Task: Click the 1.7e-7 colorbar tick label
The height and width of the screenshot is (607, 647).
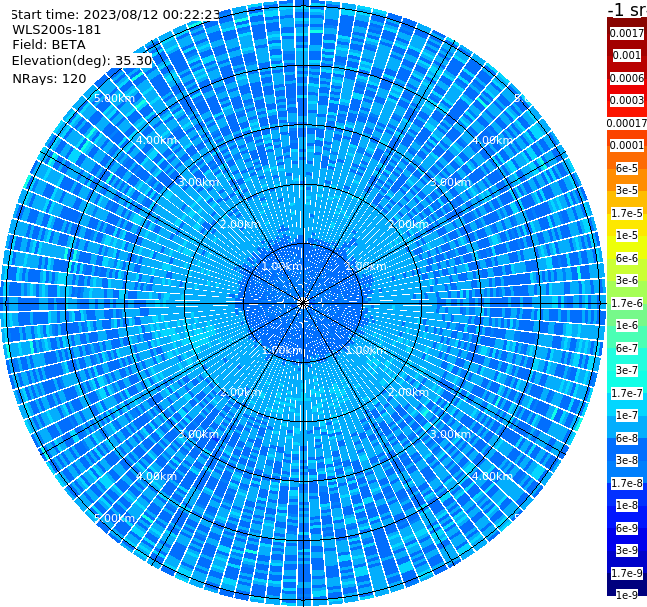Action: coord(627,393)
